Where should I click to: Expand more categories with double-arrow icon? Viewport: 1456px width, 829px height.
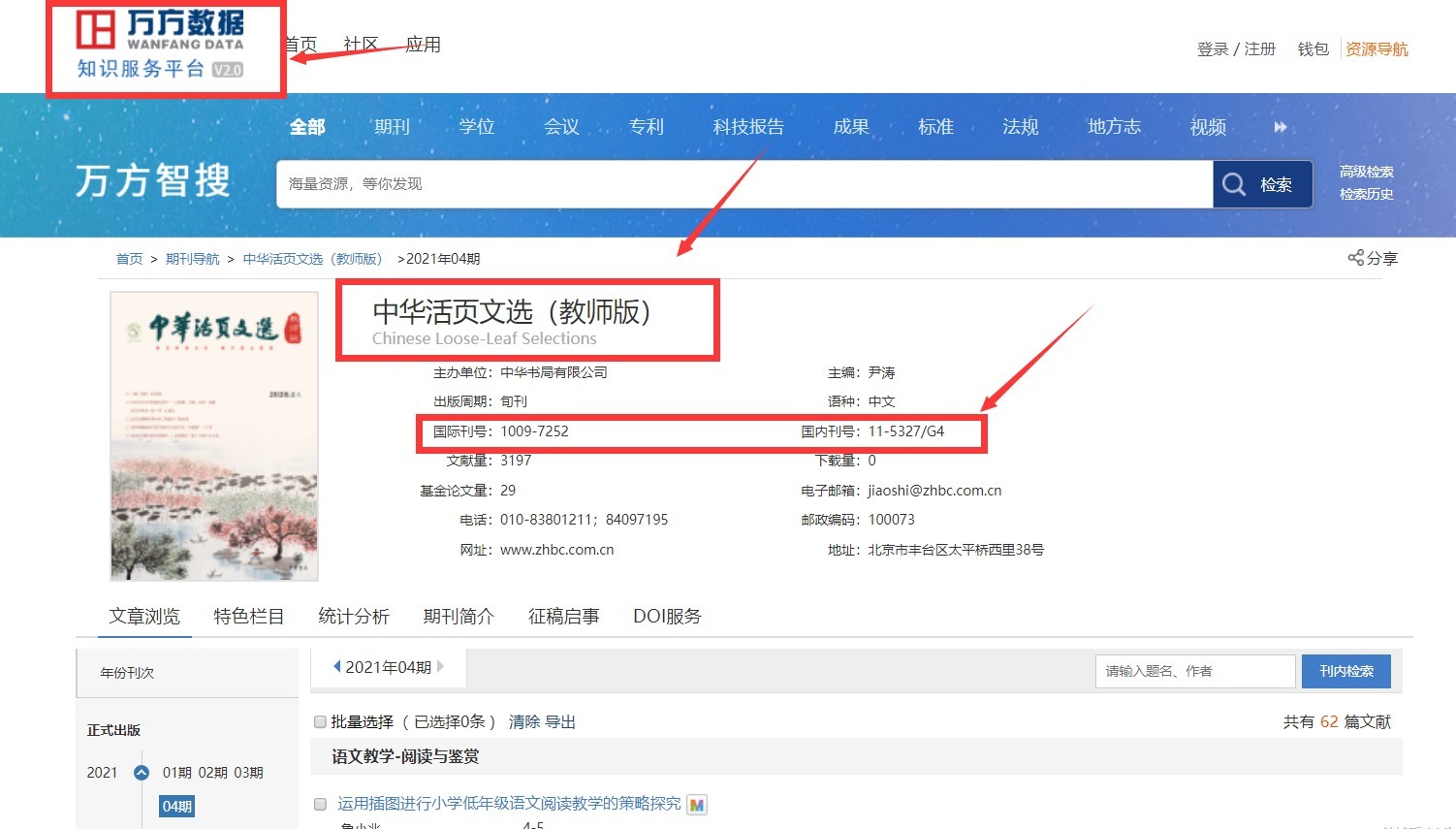pyautogui.click(x=1281, y=127)
